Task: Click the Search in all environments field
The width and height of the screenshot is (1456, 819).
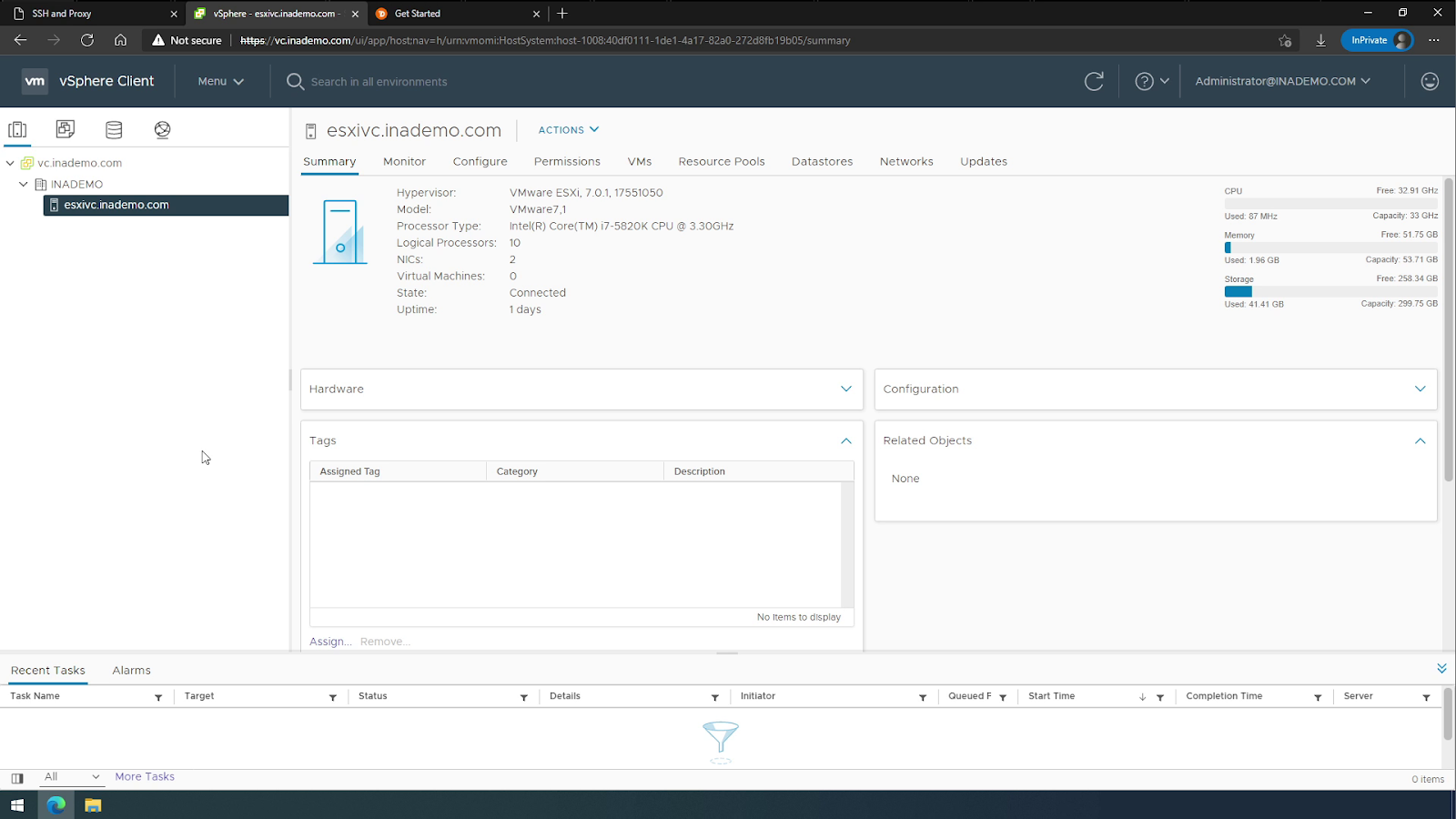Action: (x=379, y=82)
